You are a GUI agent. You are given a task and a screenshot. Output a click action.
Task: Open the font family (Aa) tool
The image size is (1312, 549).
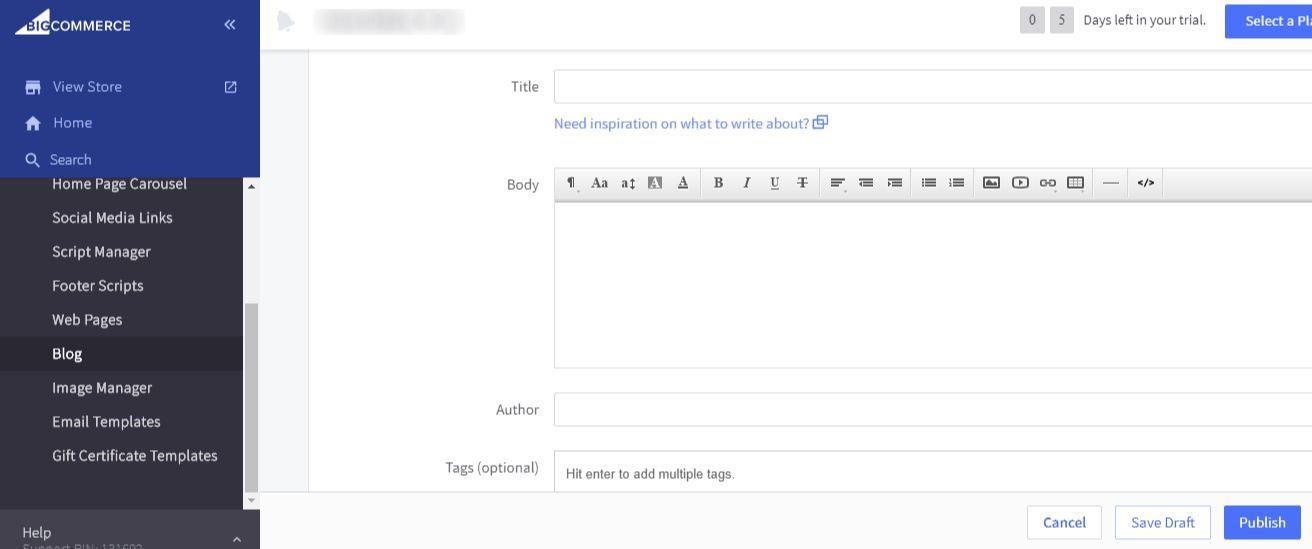[x=599, y=183]
